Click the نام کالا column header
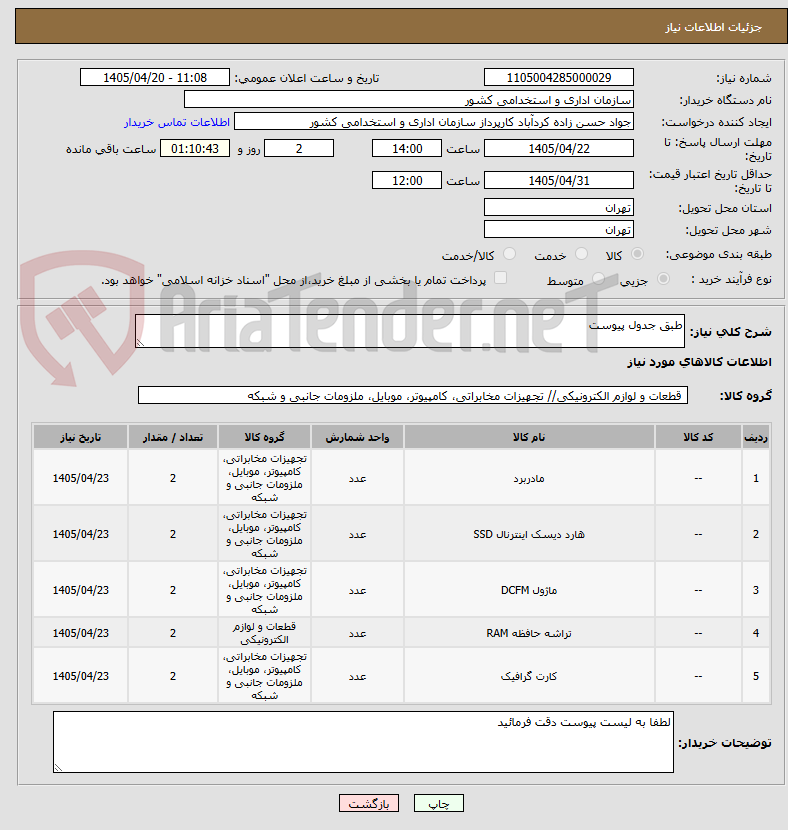Screen dimensions: 788x830 coord(529,437)
